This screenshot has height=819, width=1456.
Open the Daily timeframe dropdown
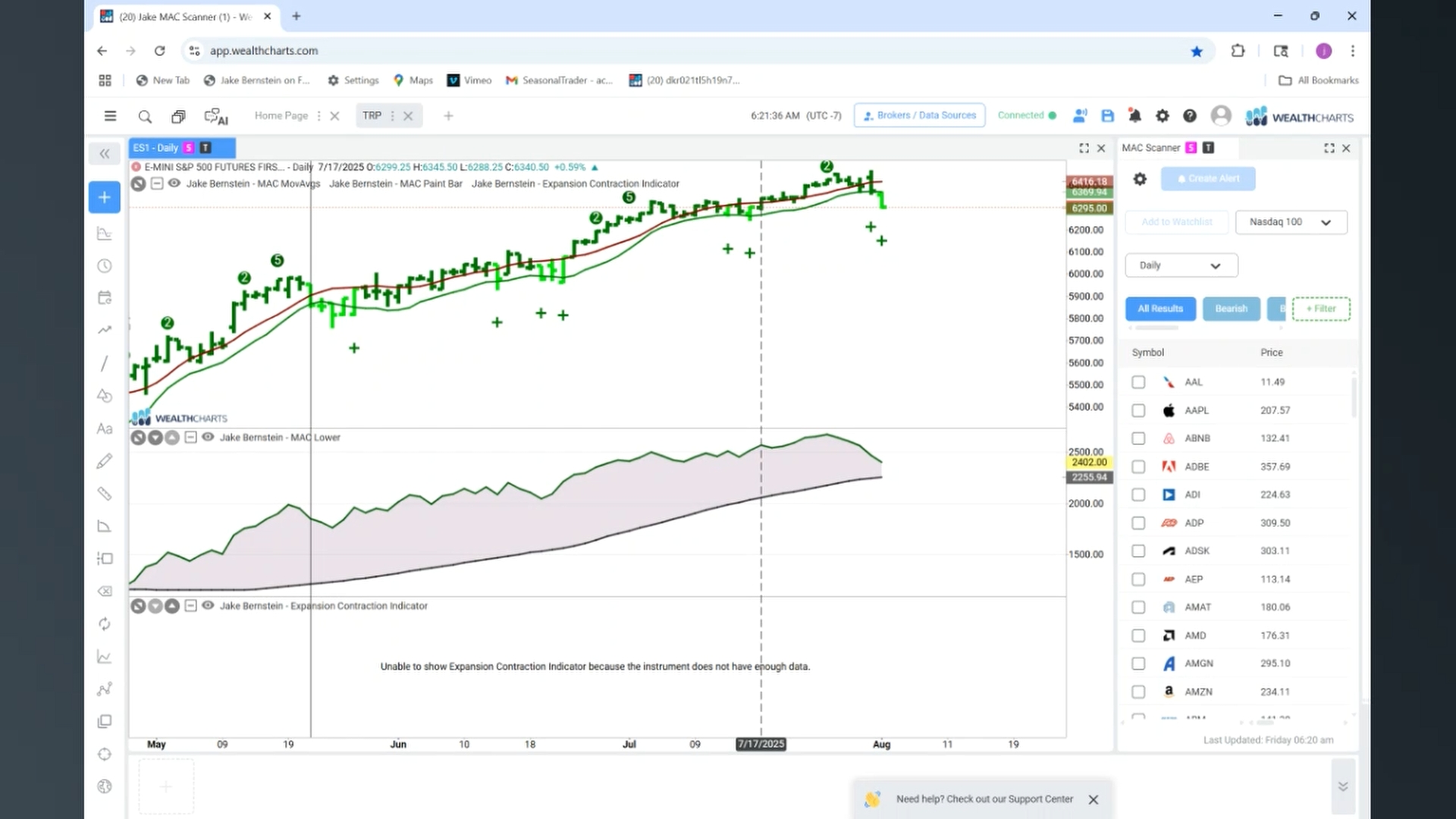(x=1181, y=265)
